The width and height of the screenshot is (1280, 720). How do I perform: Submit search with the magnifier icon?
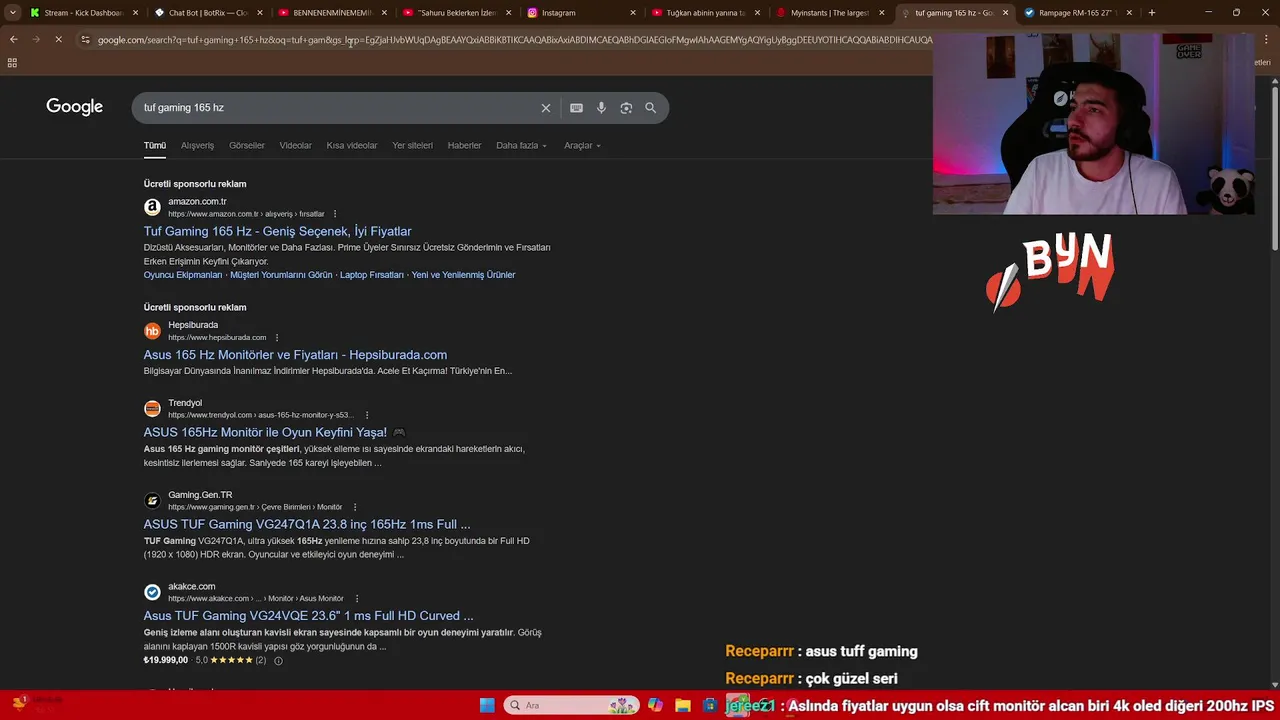(651, 108)
